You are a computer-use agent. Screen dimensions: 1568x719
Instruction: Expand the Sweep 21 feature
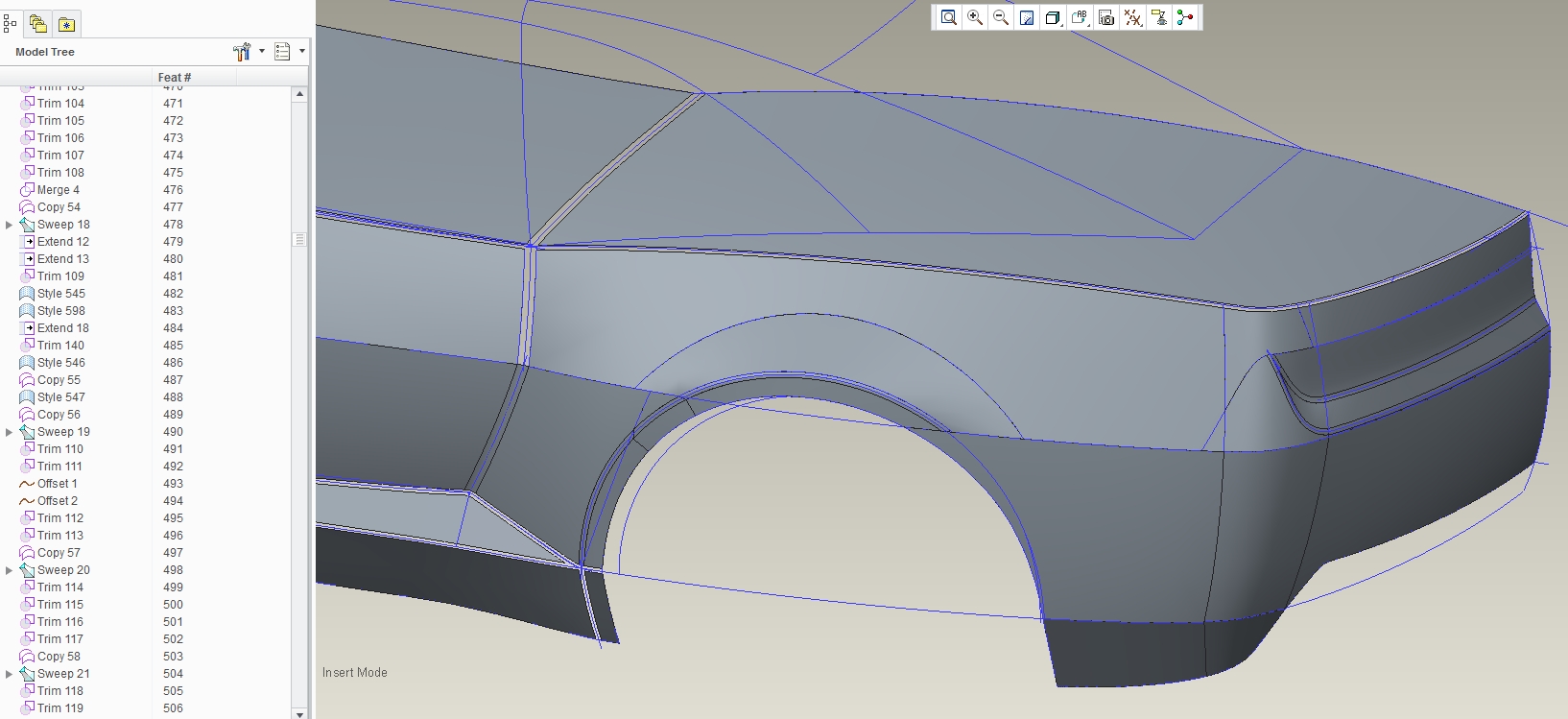(10, 674)
